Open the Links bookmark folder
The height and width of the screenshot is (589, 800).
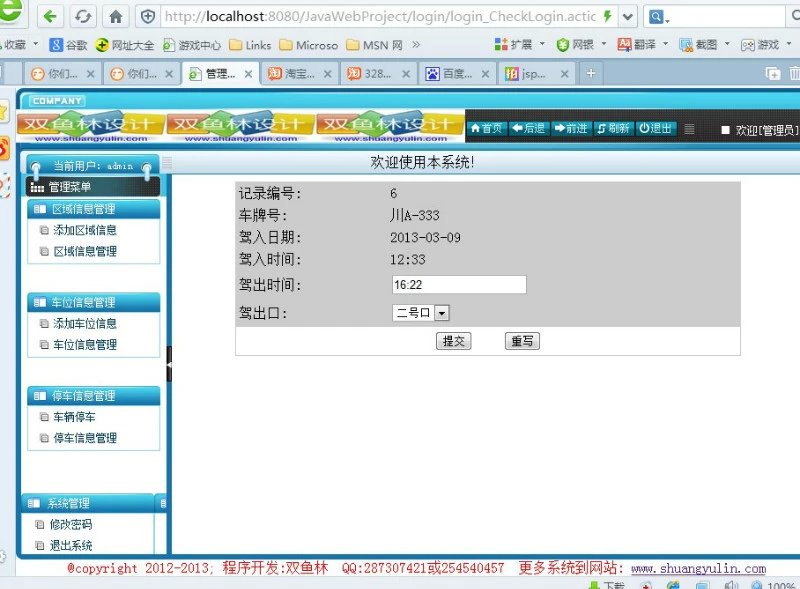click(250, 45)
